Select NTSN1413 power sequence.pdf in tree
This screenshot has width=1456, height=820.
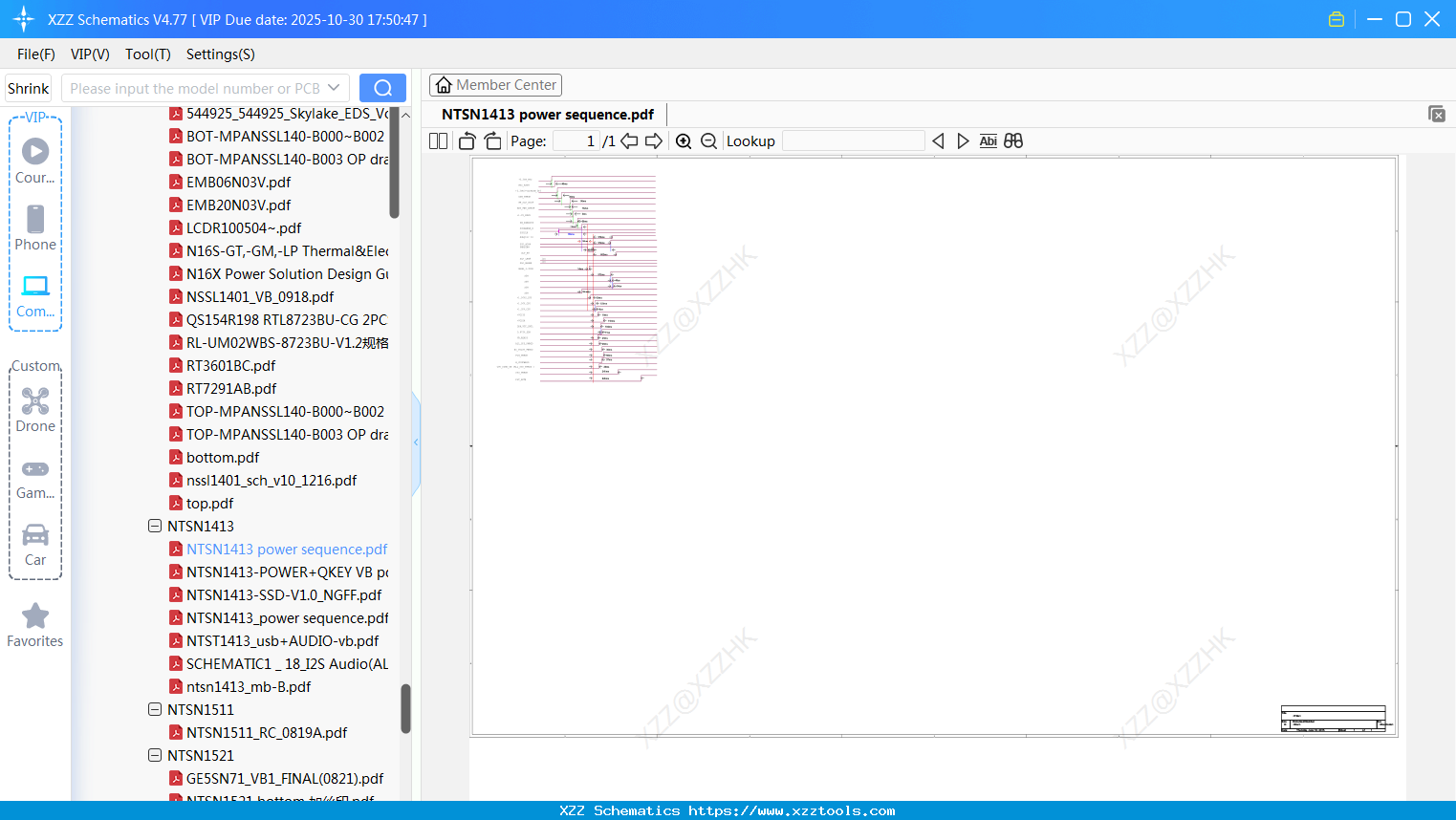(287, 549)
